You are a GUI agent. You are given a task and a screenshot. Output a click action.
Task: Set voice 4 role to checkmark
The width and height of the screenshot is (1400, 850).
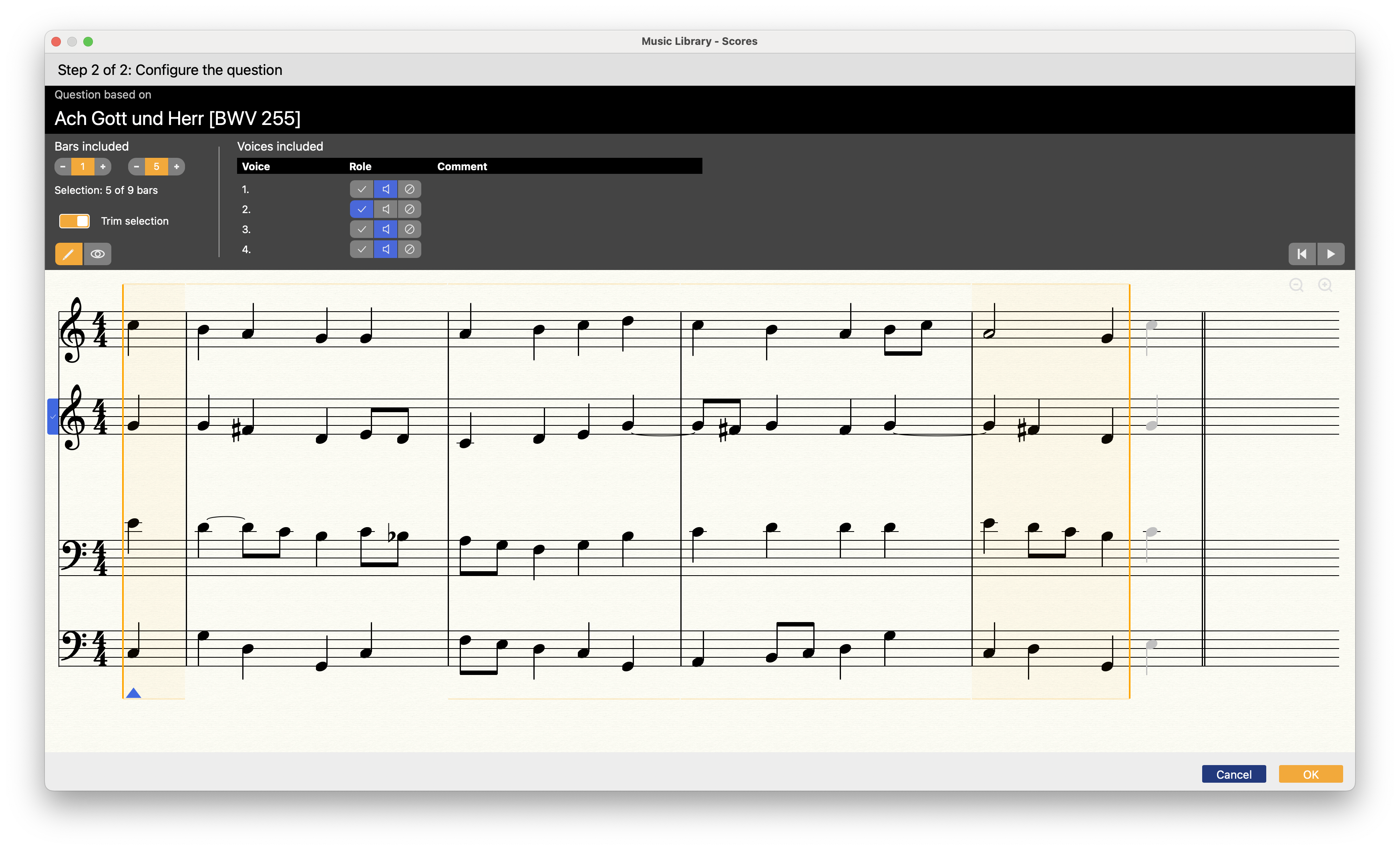point(361,250)
